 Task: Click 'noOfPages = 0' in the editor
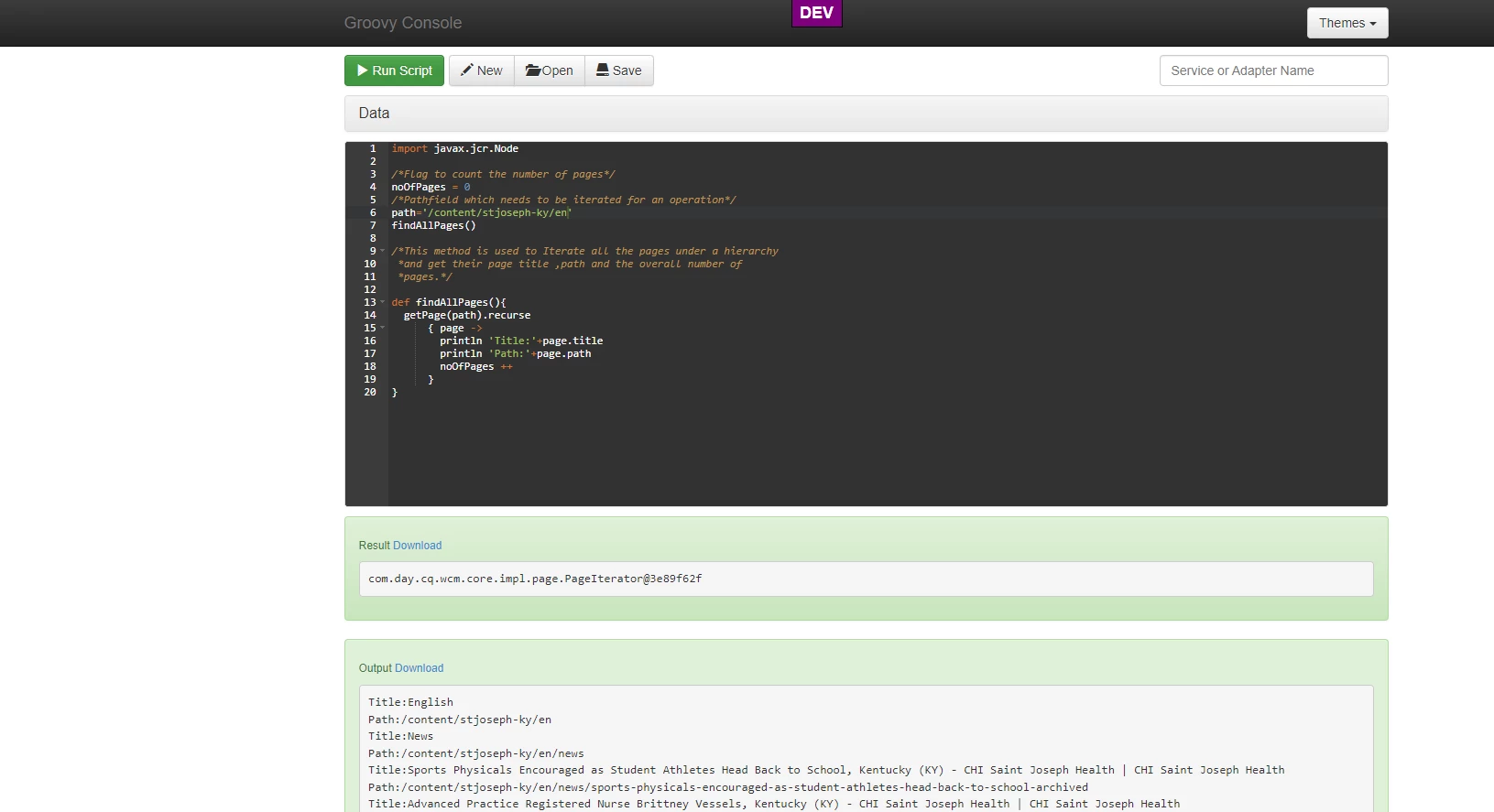431,187
